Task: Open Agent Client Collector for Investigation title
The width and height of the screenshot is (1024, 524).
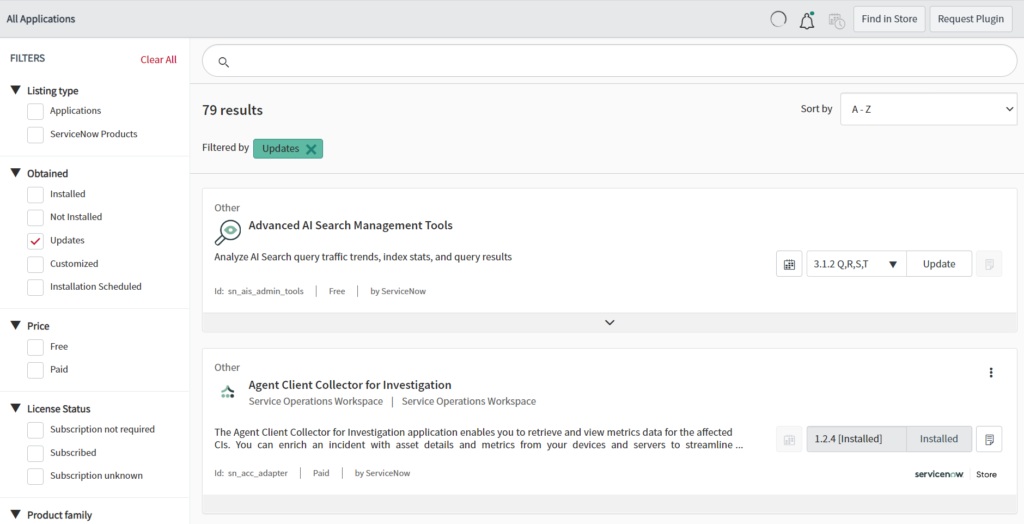Action: pos(350,385)
